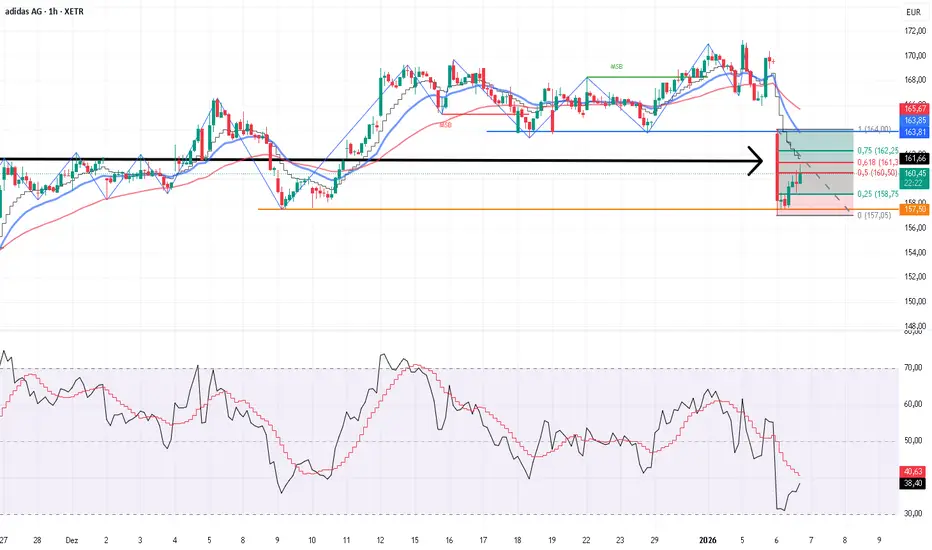932x550 pixels.
Task: Click the RSI 70,00 axis value
Action: (914, 368)
